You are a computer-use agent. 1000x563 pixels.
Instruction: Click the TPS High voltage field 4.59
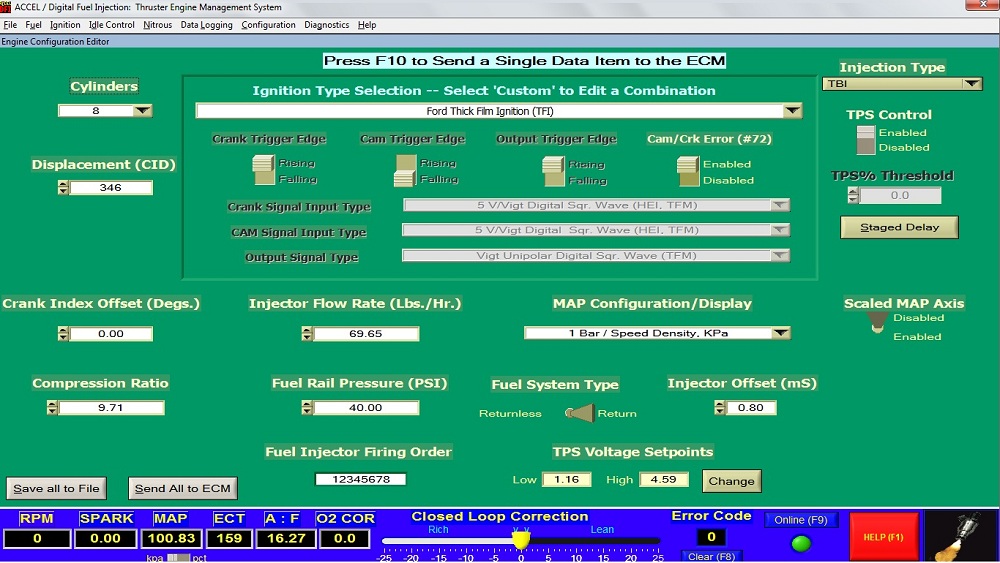click(x=664, y=479)
